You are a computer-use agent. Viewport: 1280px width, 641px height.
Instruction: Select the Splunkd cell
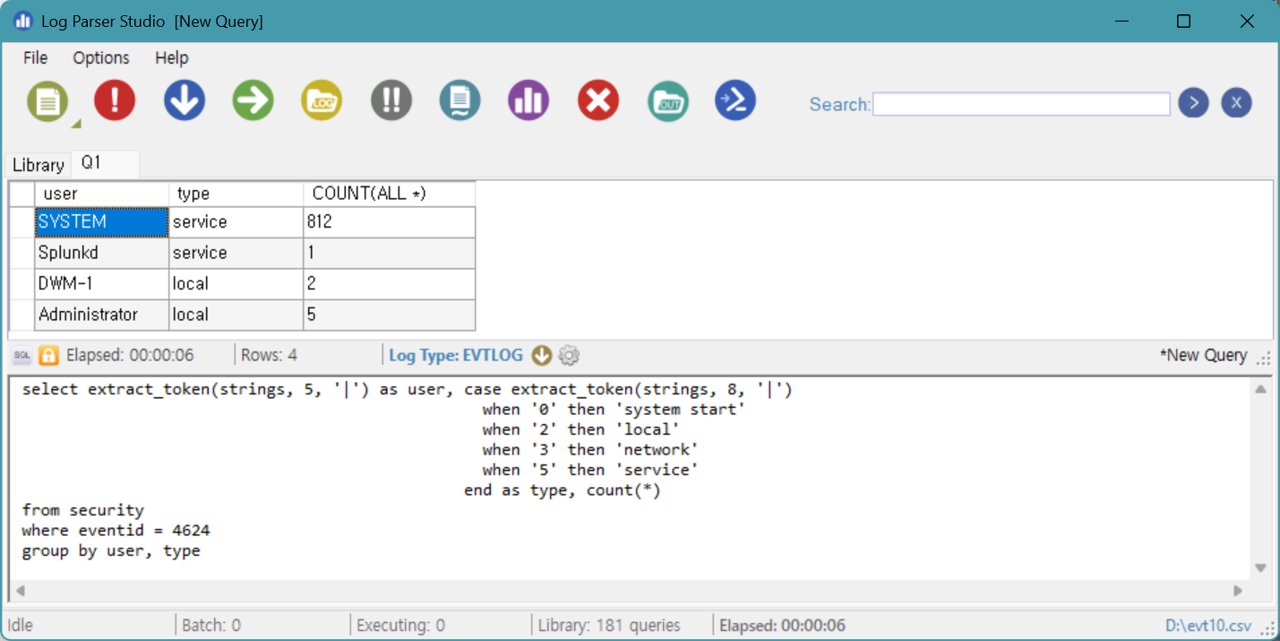coord(102,253)
